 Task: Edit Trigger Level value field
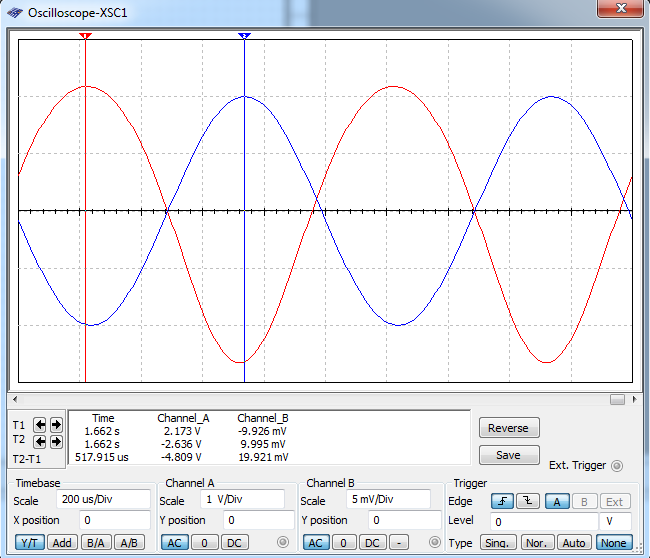pyautogui.click(x=544, y=522)
